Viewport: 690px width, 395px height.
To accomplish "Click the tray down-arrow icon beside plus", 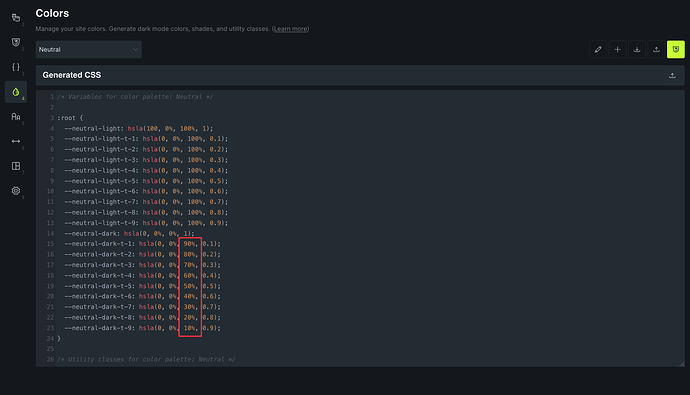I will pos(637,49).
